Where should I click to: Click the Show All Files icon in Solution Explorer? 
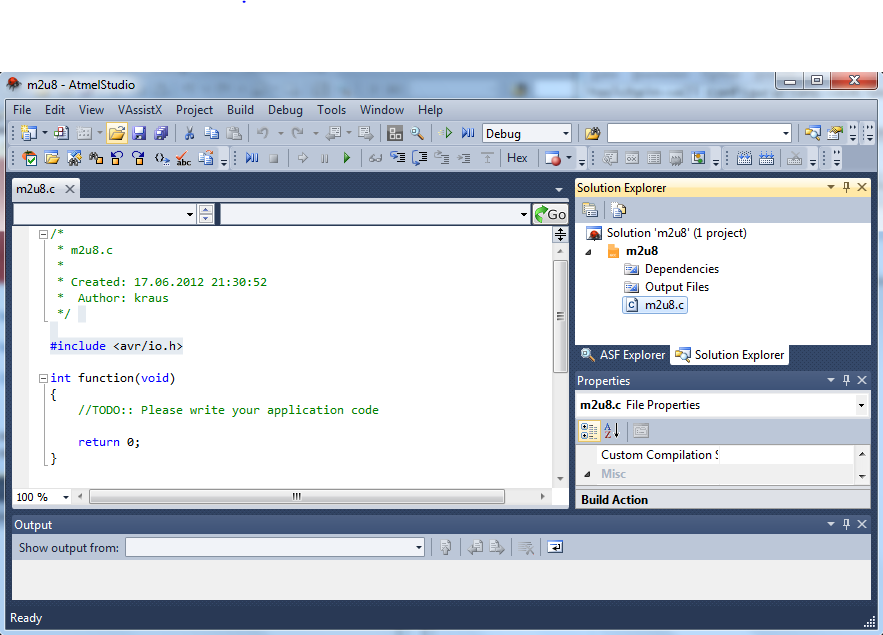coord(618,211)
